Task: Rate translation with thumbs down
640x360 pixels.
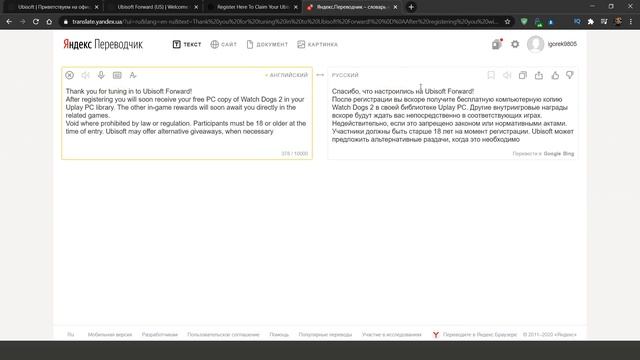Action: pyautogui.click(x=570, y=75)
